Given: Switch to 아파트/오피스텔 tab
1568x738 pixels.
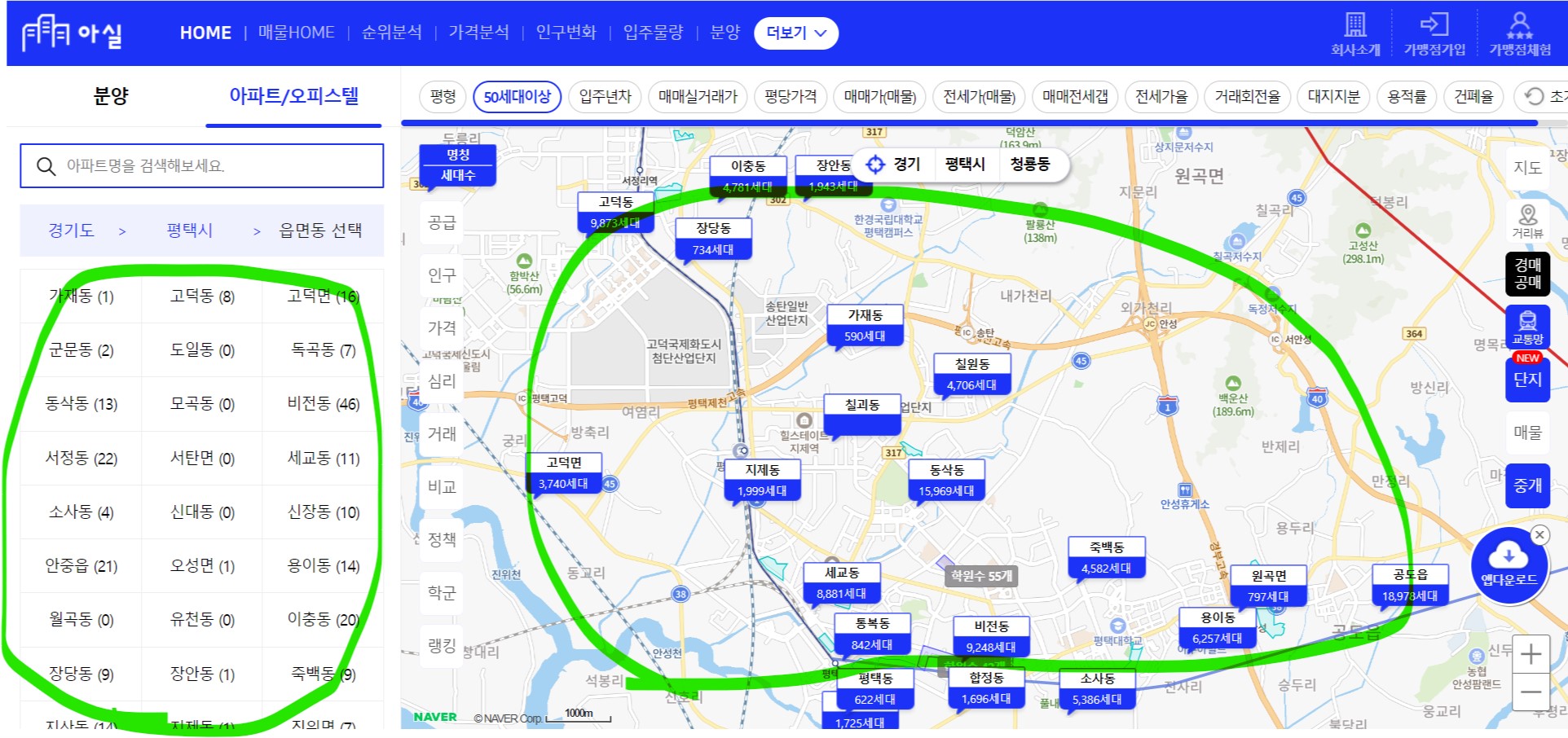Looking at the screenshot, I should pyautogui.click(x=293, y=96).
